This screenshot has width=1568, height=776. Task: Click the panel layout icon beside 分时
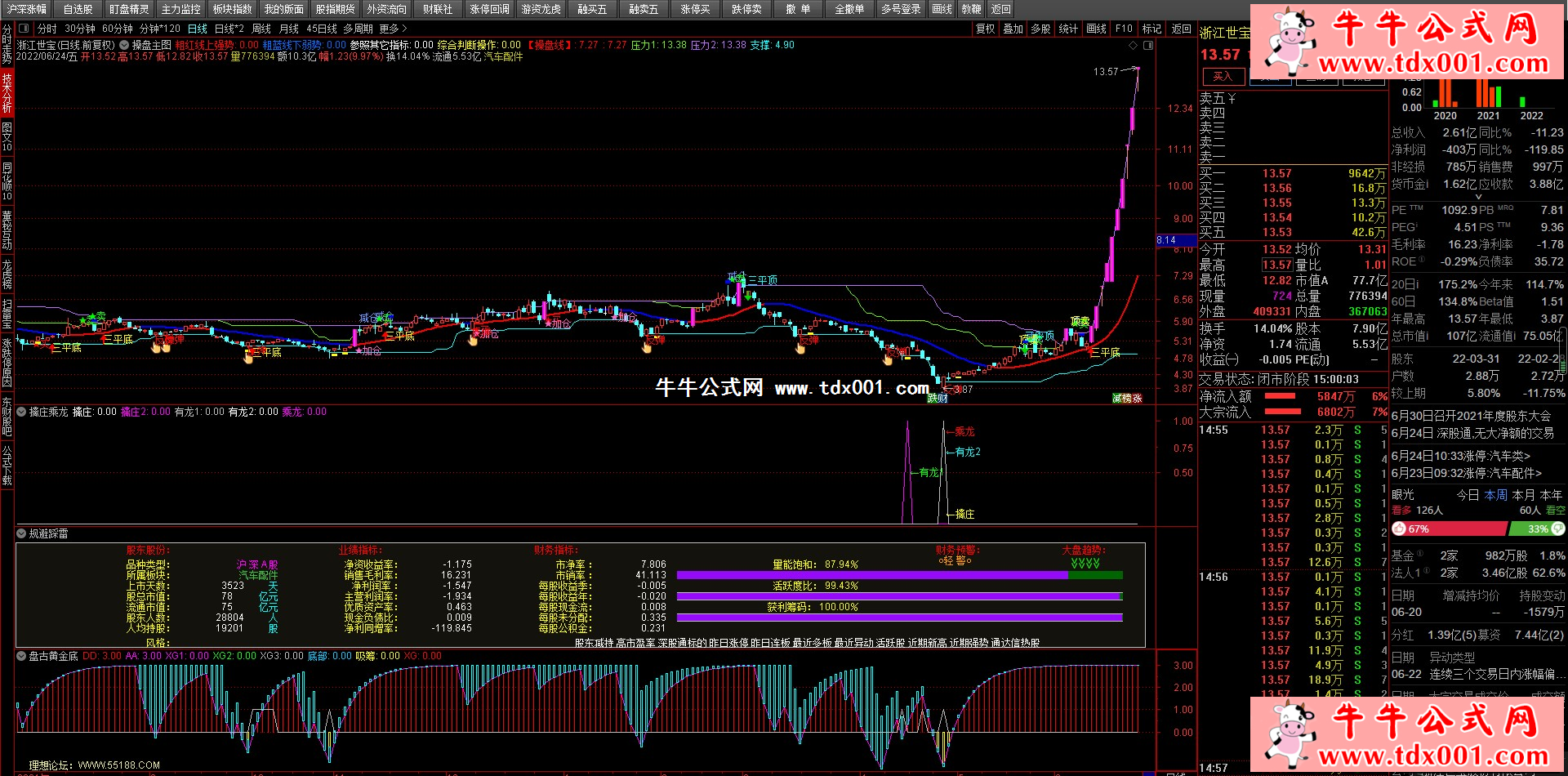[x=24, y=29]
